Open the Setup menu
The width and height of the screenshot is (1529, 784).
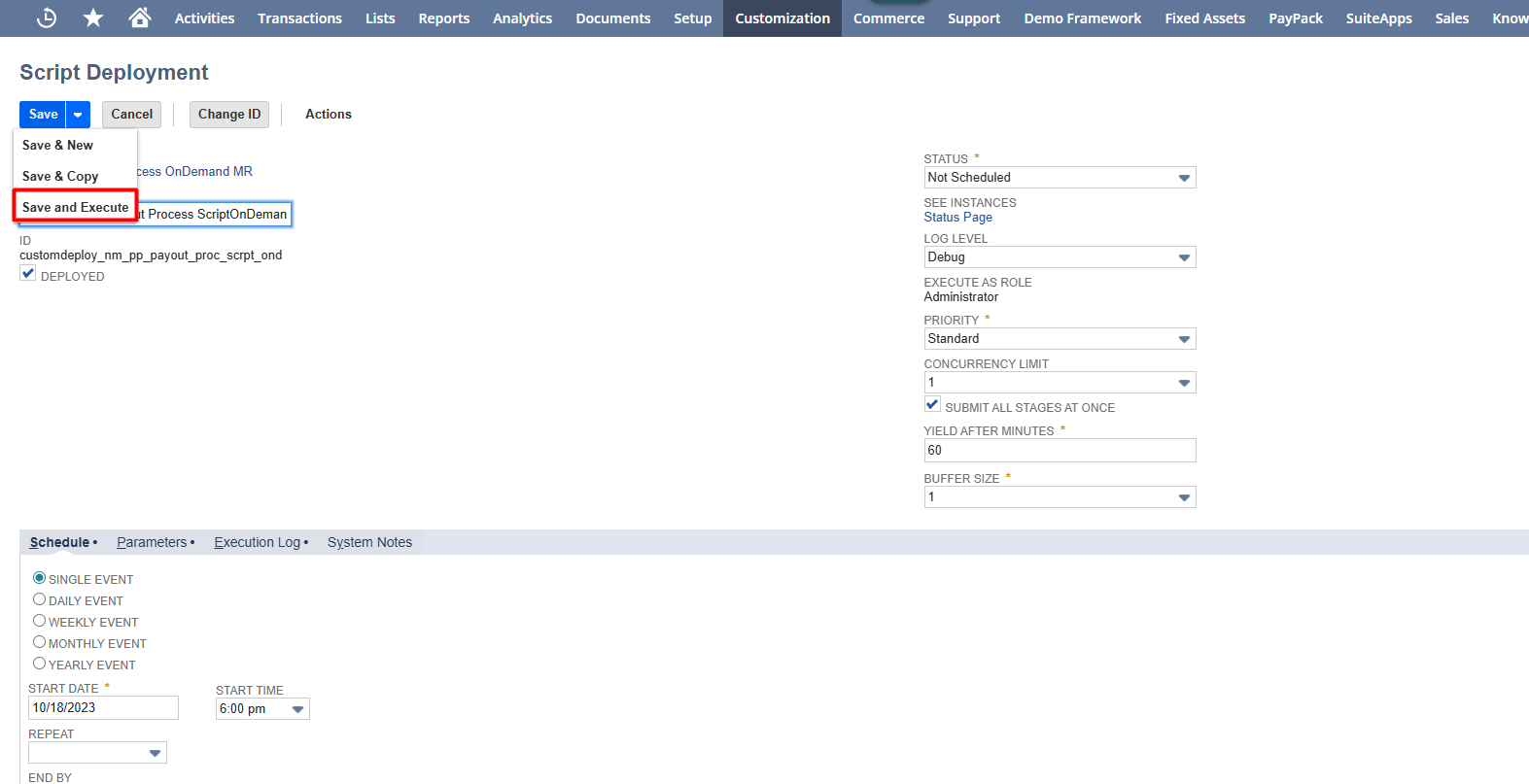click(x=693, y=18)
